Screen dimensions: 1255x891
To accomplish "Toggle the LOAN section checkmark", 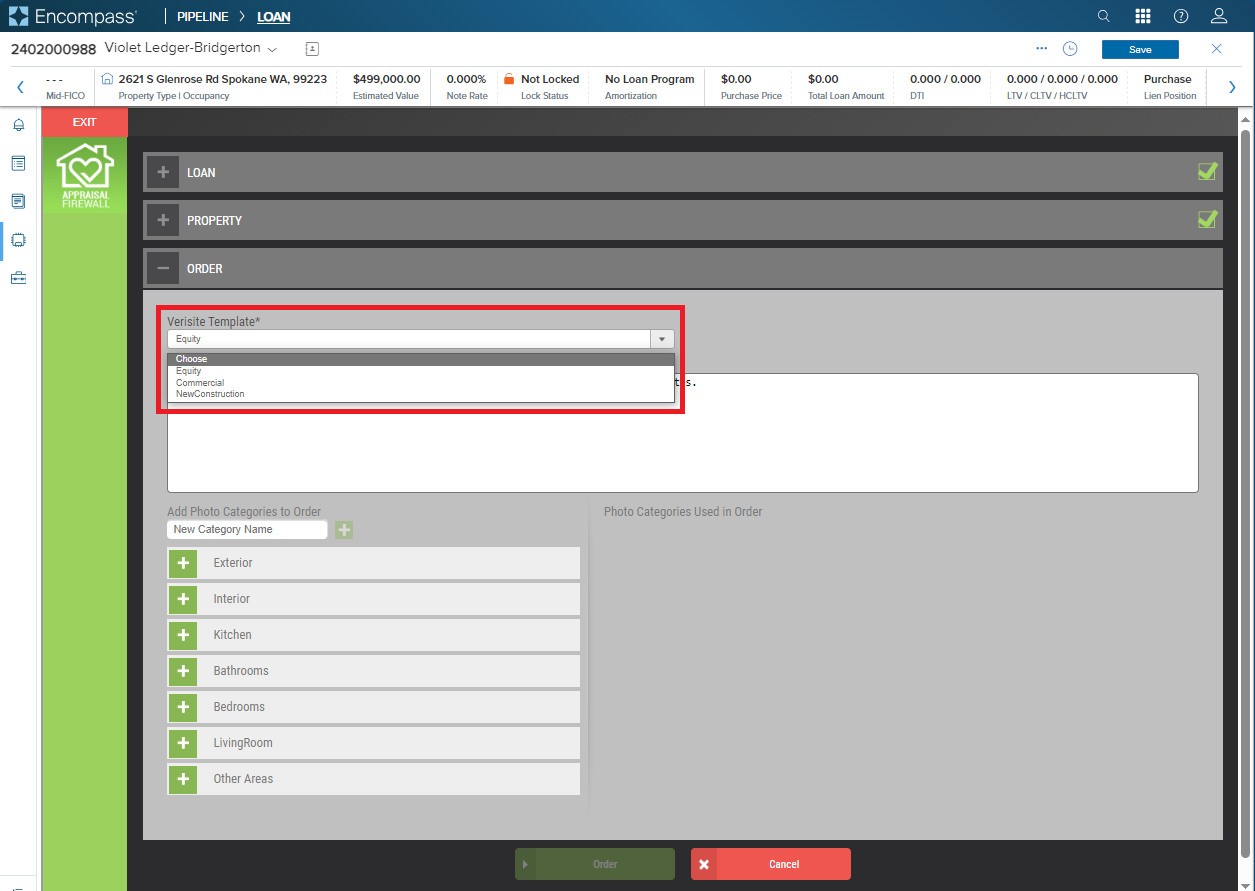I will 1207,171.
